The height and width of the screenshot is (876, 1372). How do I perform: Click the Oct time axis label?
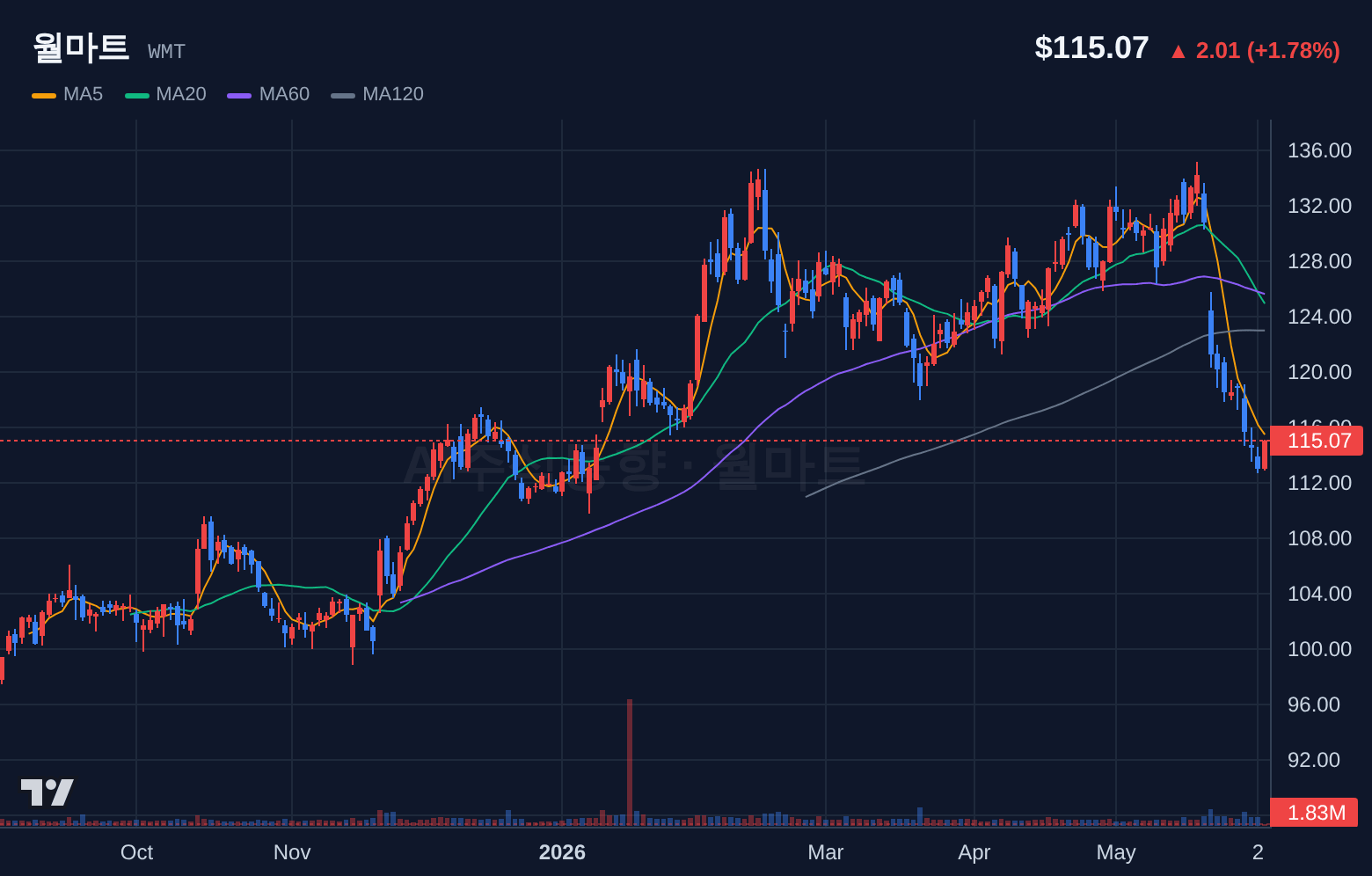(x=136, y=852)
